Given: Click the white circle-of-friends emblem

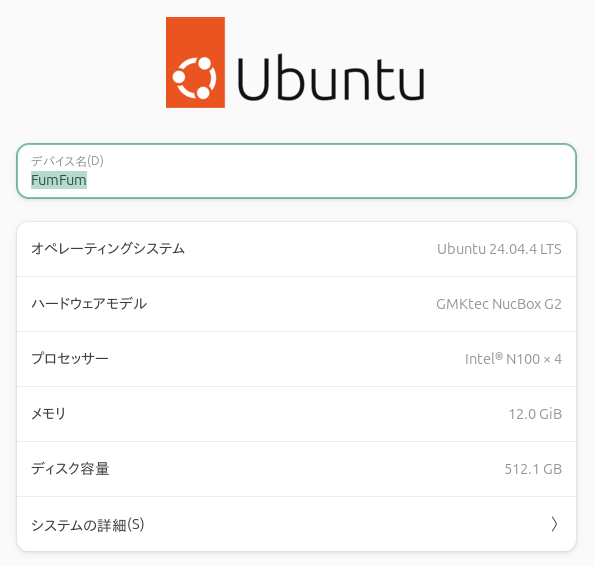Looking at the screenshot, I should click(195, 77).
